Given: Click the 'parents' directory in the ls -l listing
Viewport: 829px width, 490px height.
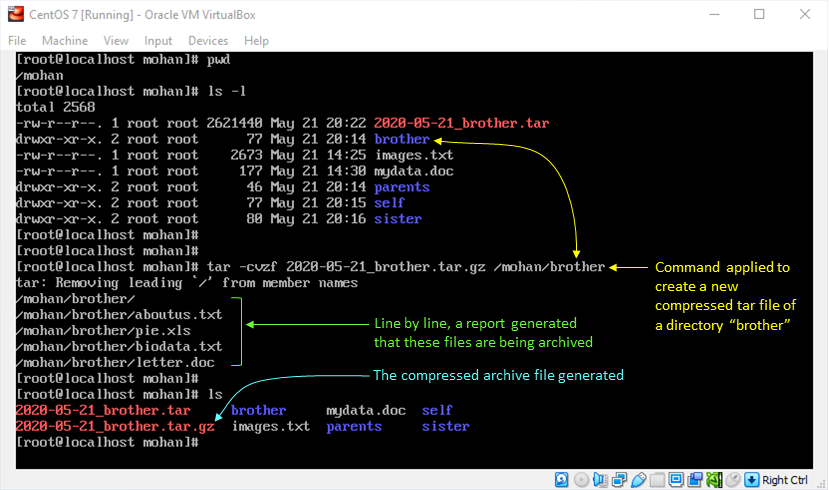Looking at the screenshot, I should coord(402,187).
